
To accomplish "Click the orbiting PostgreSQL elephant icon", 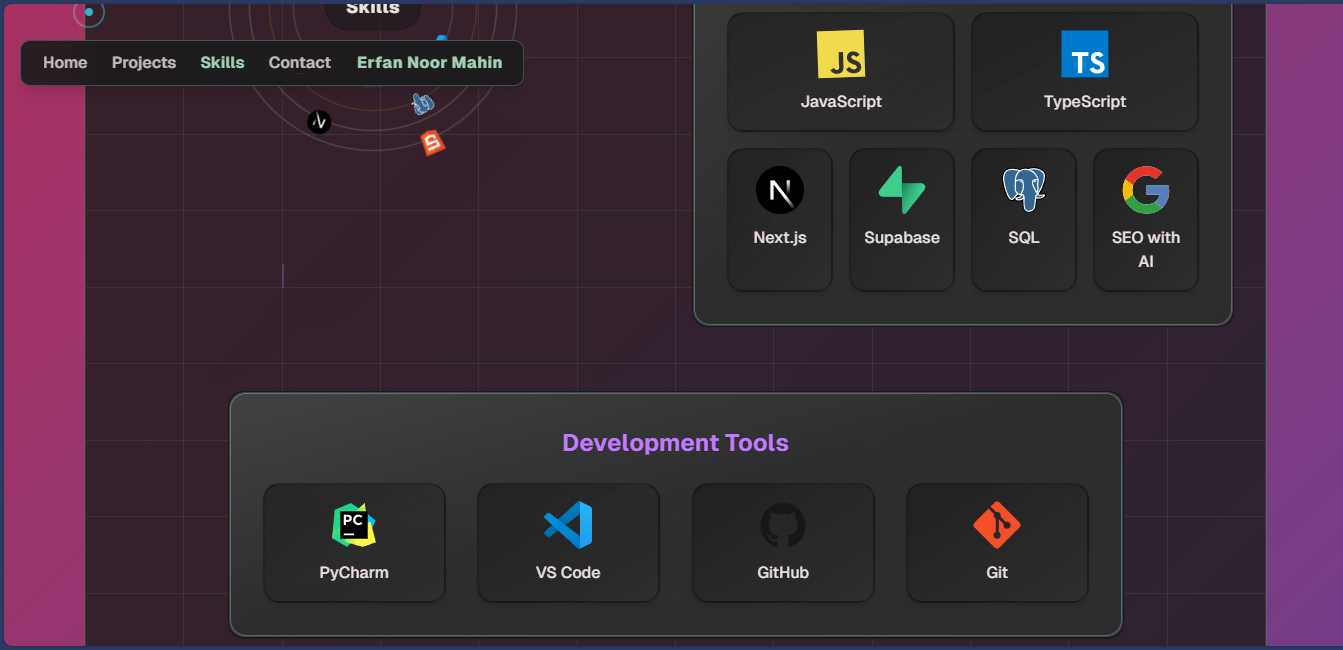I will 423,103.
